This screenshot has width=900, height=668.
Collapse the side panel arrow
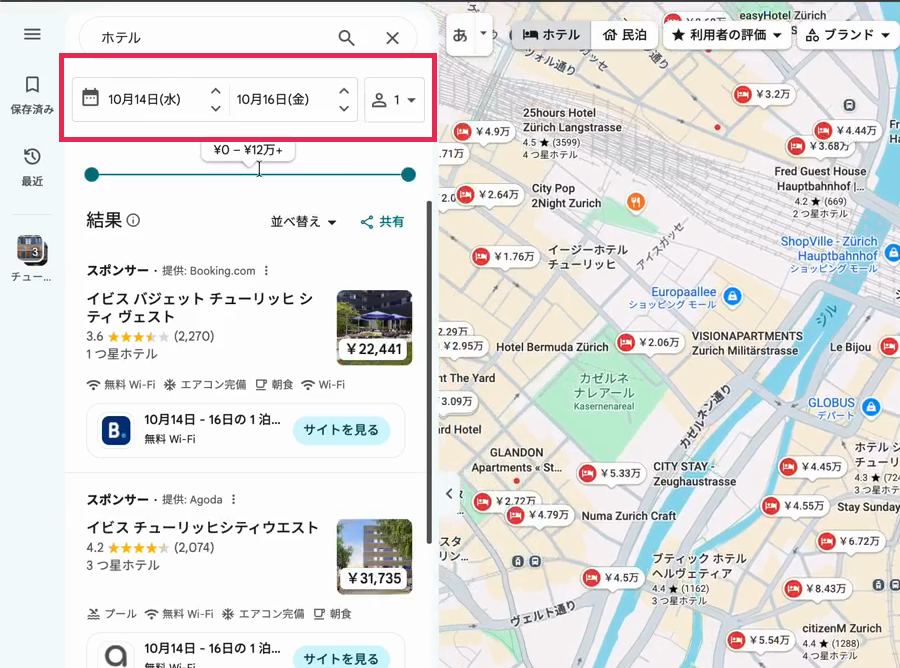tap(451, 493)
